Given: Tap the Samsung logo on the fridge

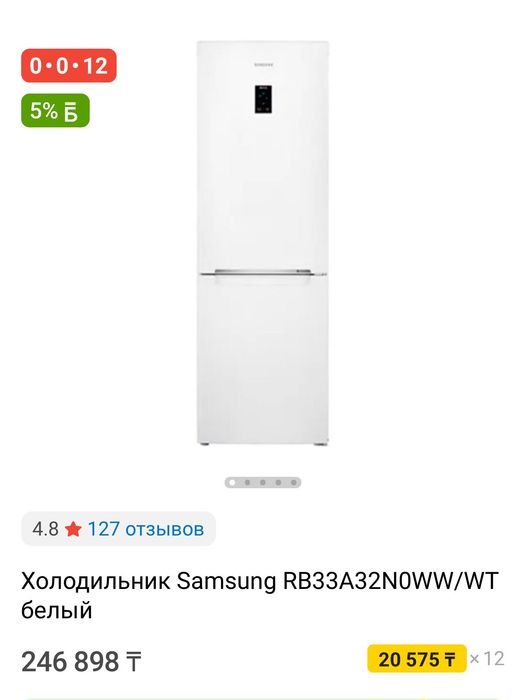Looking at the screenshot, I should [263, 65].
